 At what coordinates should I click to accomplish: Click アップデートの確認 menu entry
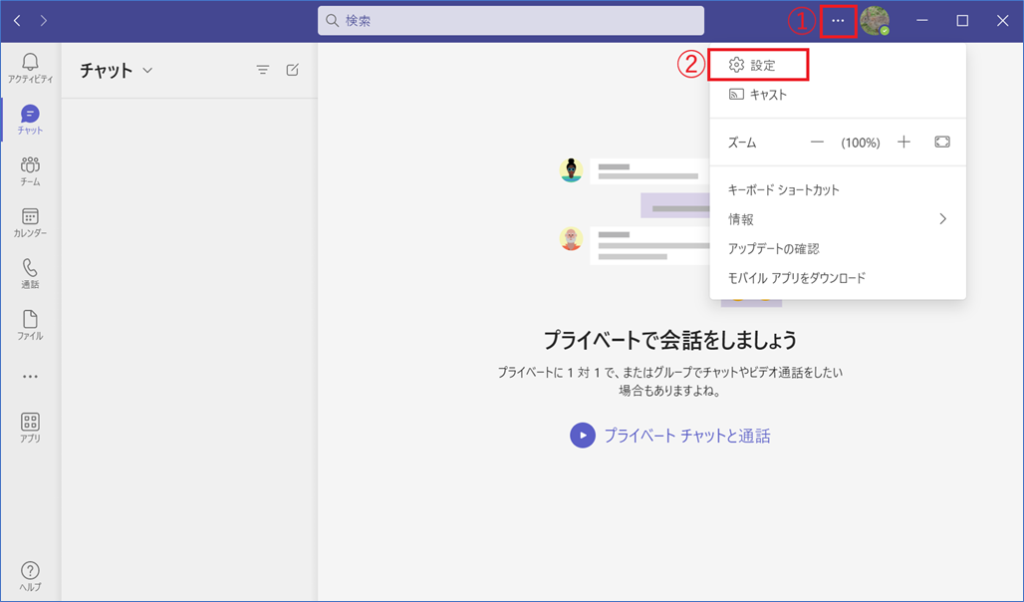pyautogui.click(x=773, y=248)
